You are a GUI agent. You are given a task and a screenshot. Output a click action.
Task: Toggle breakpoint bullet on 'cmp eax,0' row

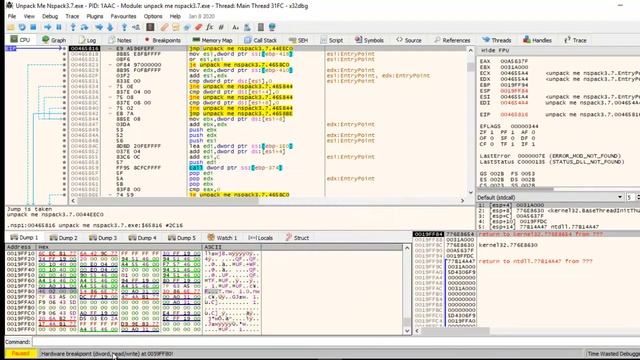pyautogui.click(x=64, y=189)
